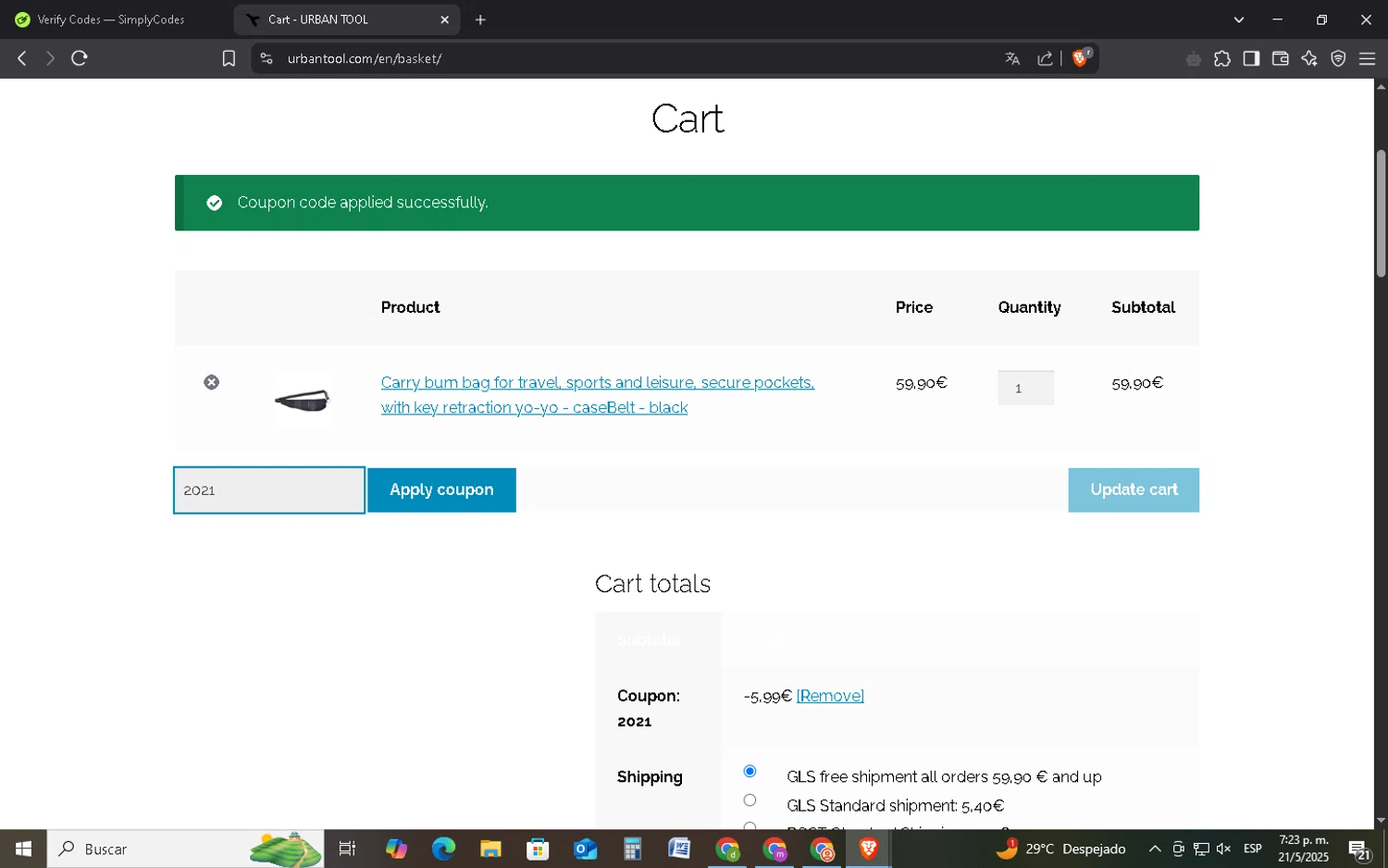Change the ESP input language

[x=1253, y=849]
